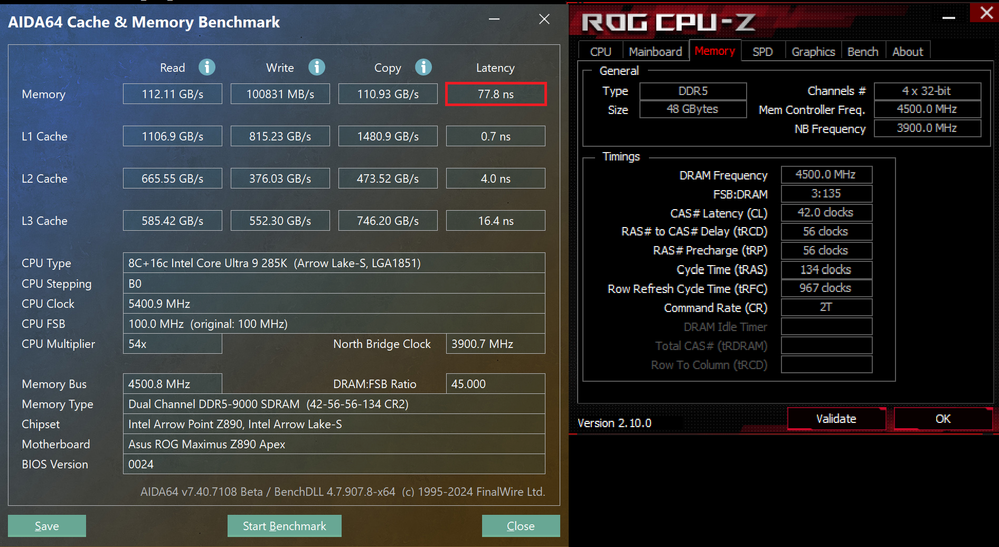This screenshot has width=999, height=547.
Task: Click the Type field showing DDR5 in CPU-Z
Action: click(x=693, y=91)
